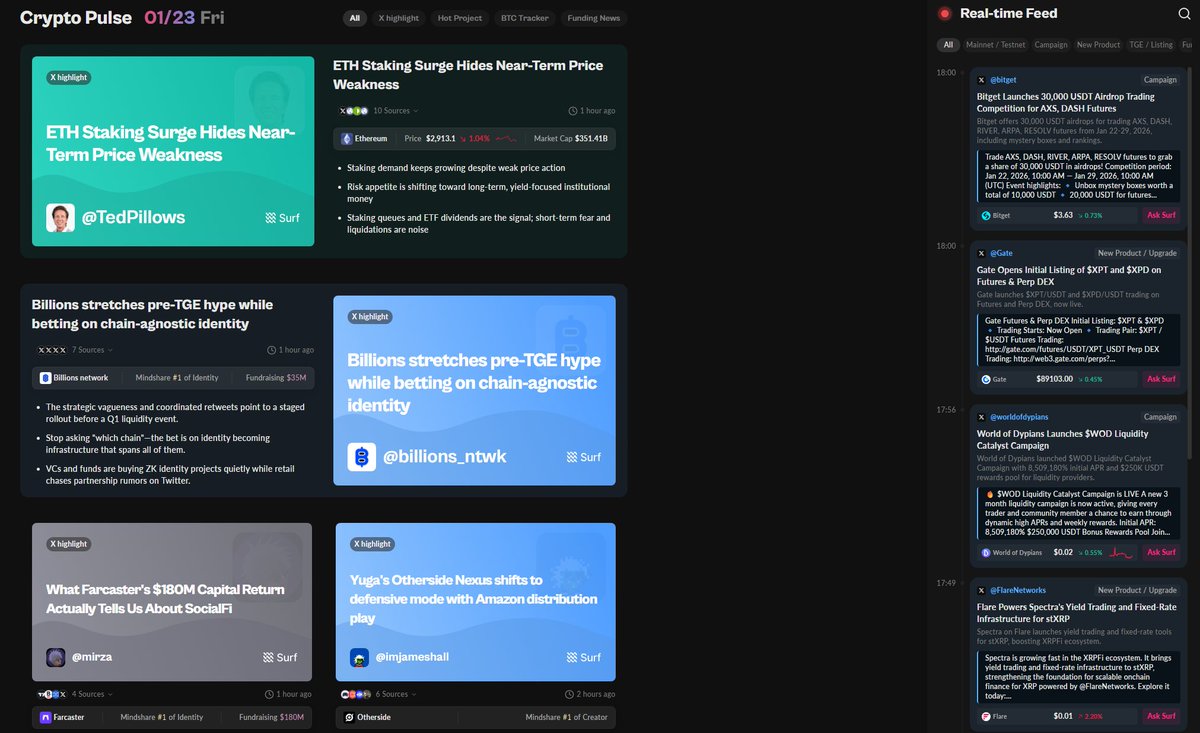Screen dimensions: 1200x733
Task: Click the Otherside logo icon
Action: tap(350, 717)
